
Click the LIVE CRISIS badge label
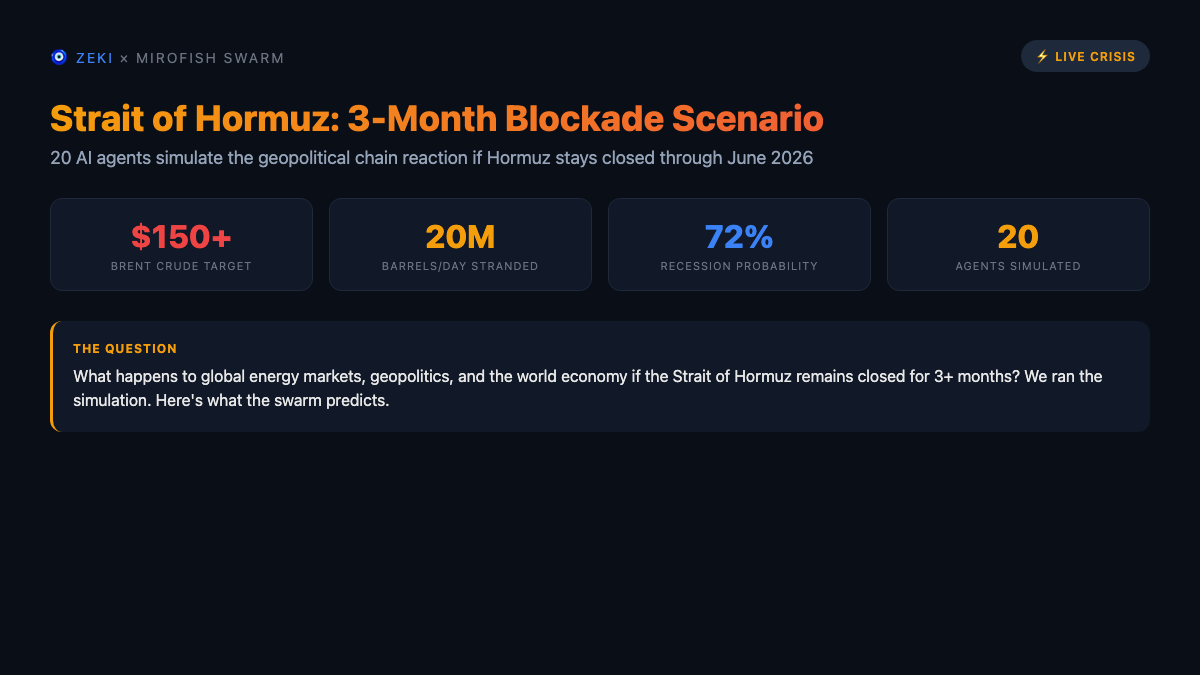coord(1095,57)
